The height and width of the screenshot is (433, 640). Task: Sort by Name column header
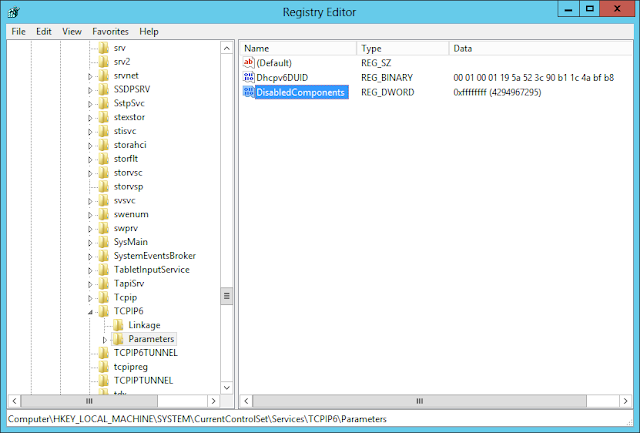pos(299,48)
